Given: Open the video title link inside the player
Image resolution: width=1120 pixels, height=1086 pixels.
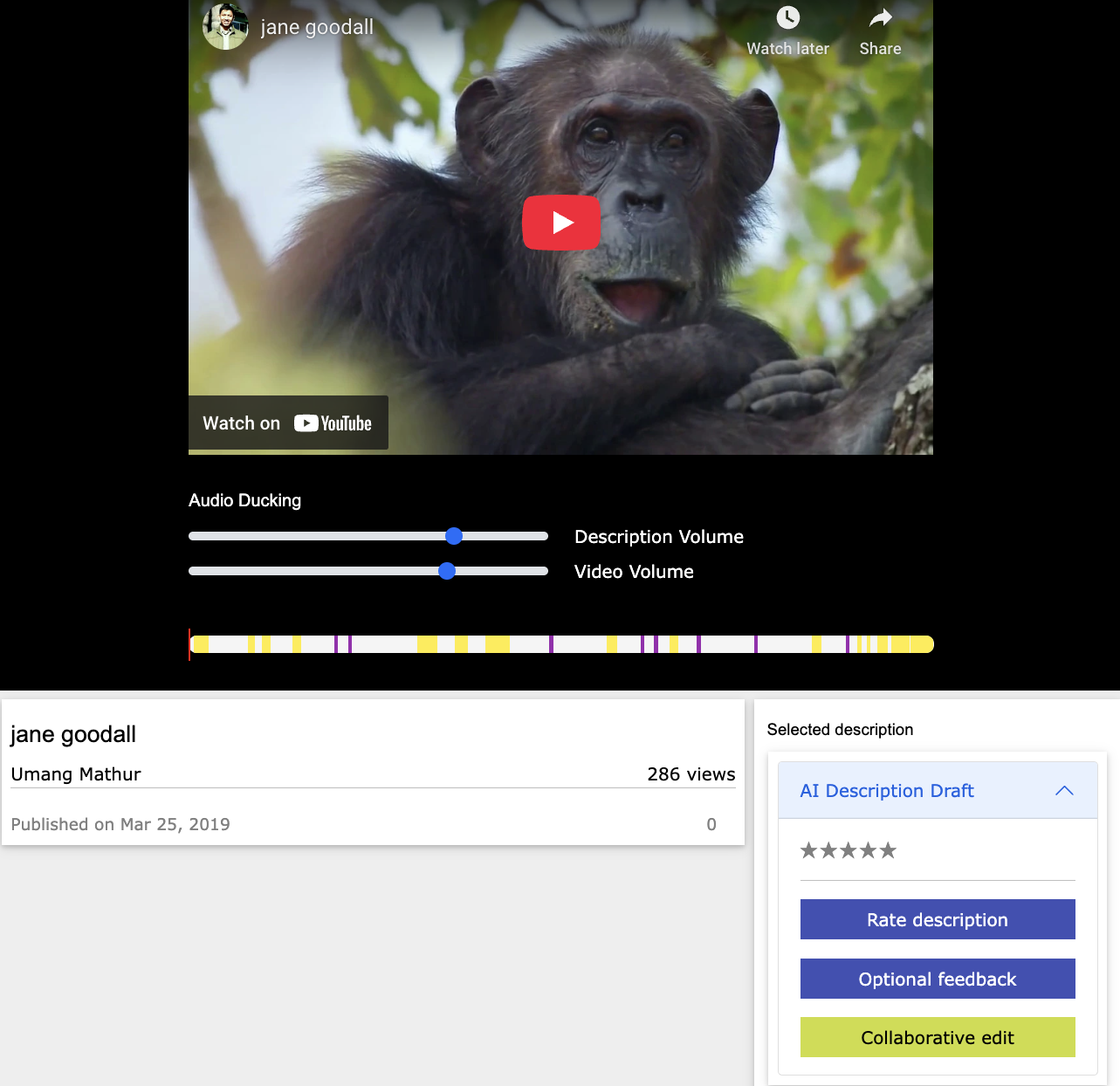Looking at the screenshot, I should click(317, 27).
